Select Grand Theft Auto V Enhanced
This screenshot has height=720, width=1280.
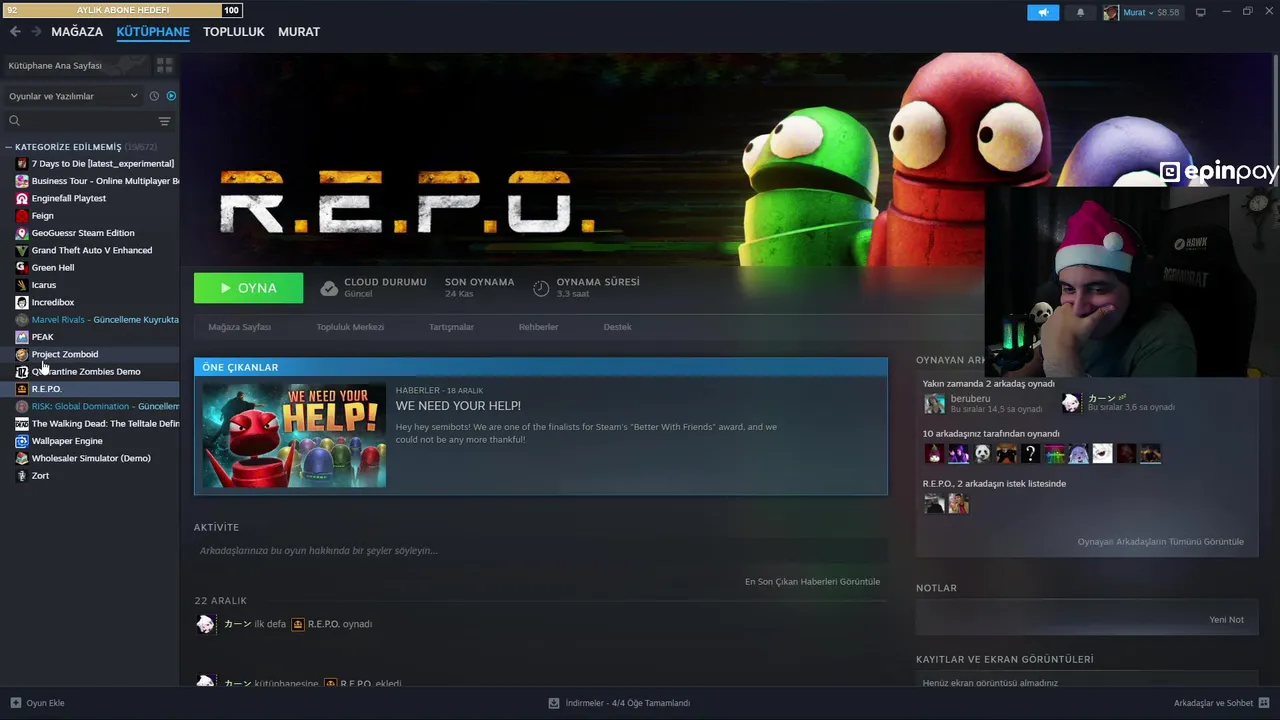click(96, 250)
